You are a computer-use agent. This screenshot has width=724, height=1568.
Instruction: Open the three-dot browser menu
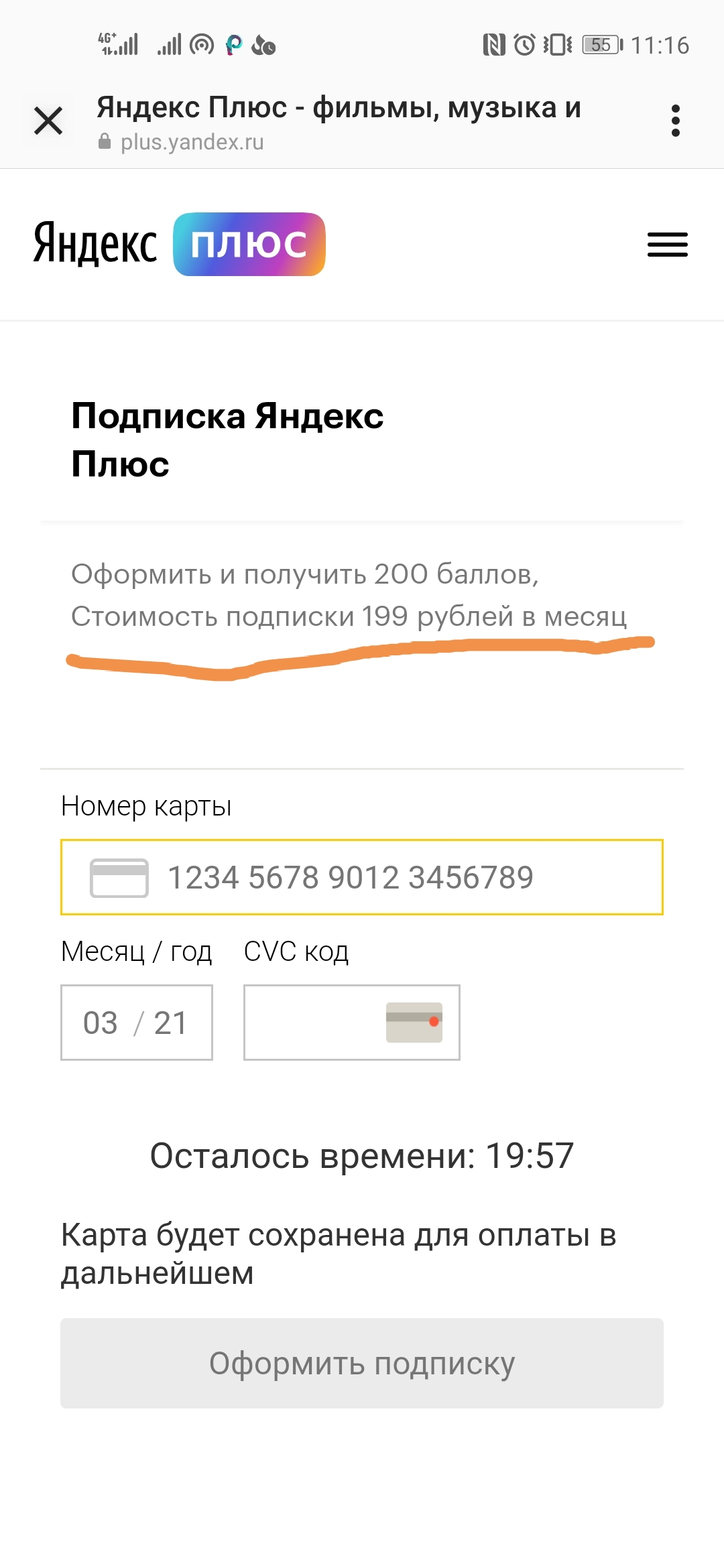675,121
